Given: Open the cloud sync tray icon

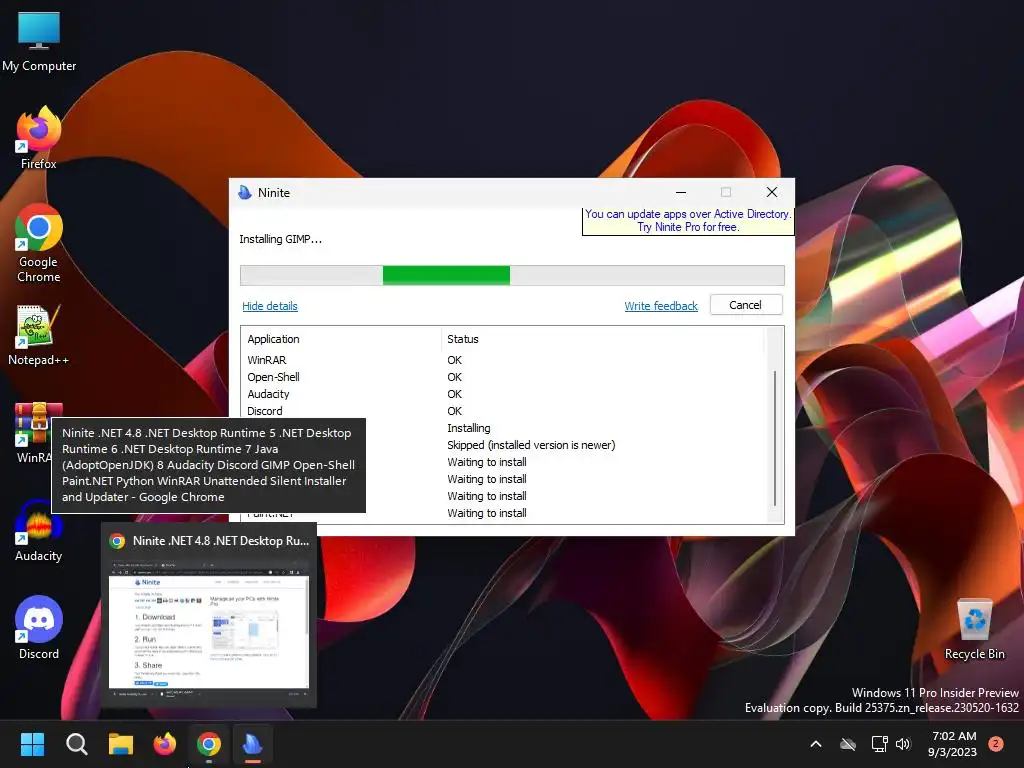Looking at the screenshot, I should (848, 744).
